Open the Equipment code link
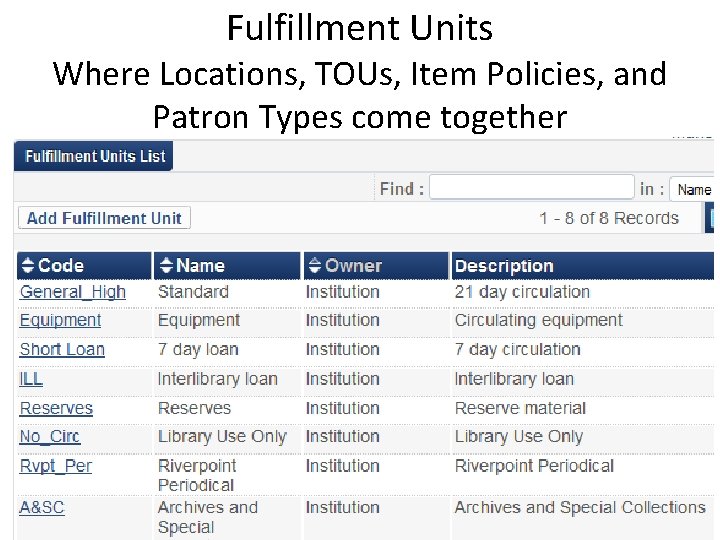The height and width of the screenshot is (540, 720). [60, 321]
